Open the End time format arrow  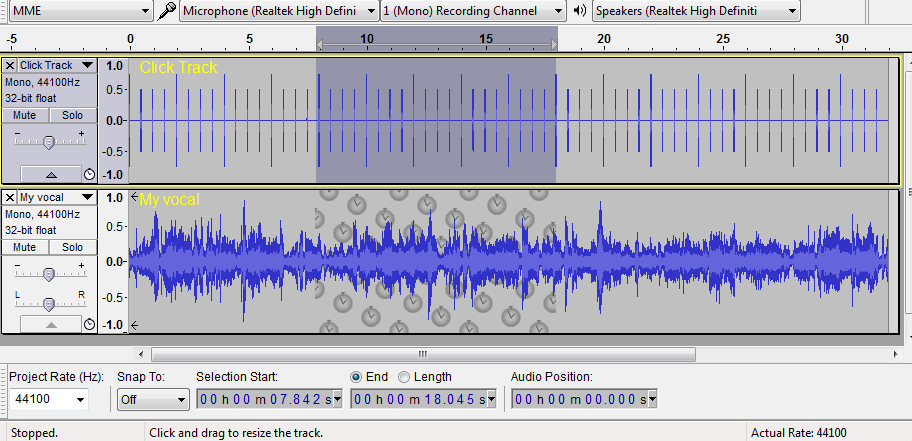click(491, 399)
